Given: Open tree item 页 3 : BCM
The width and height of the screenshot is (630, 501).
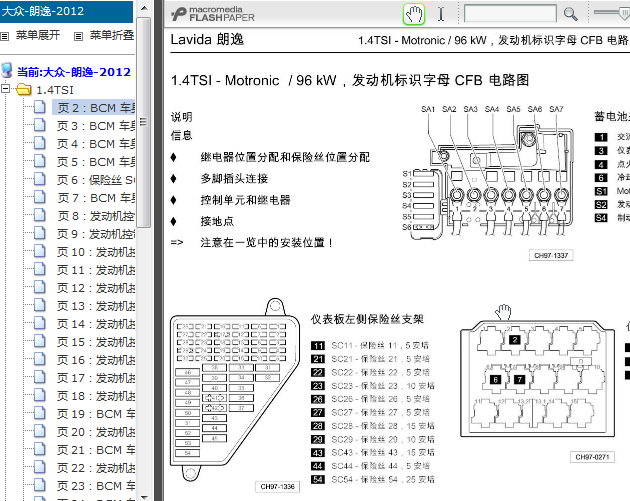Looking at the screenshot, I should coord(96,126).
